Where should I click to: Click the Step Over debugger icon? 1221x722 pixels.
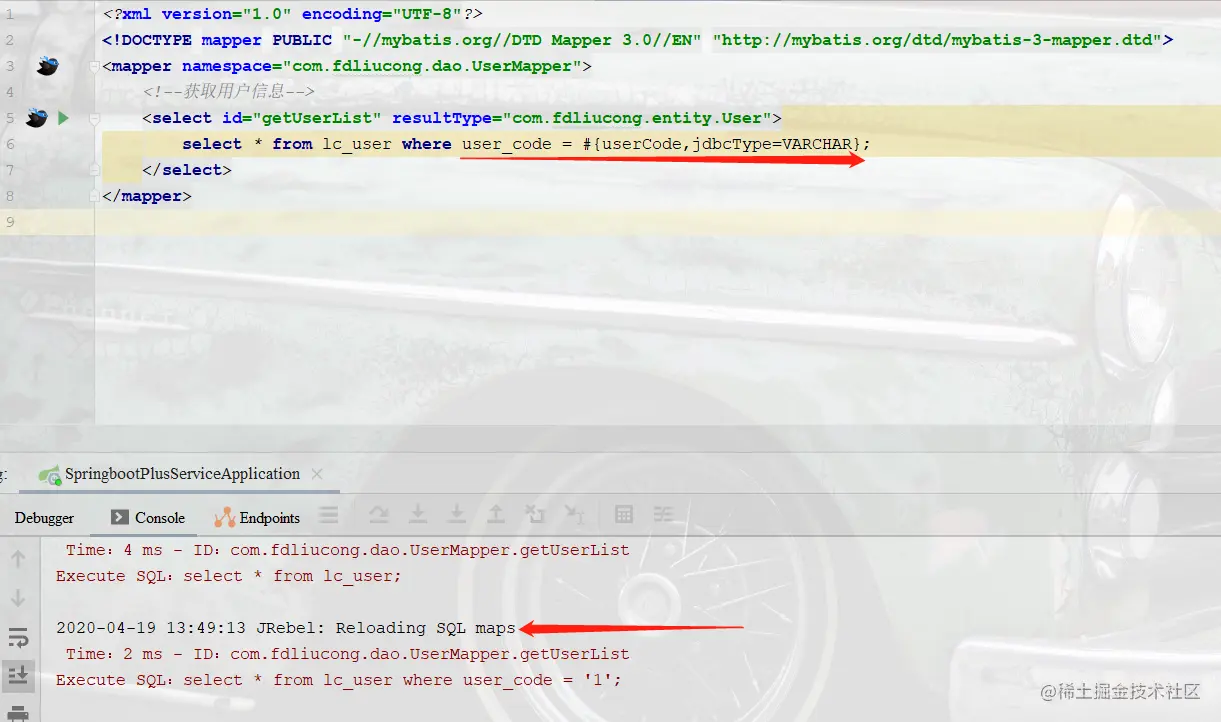click(379, 514)
